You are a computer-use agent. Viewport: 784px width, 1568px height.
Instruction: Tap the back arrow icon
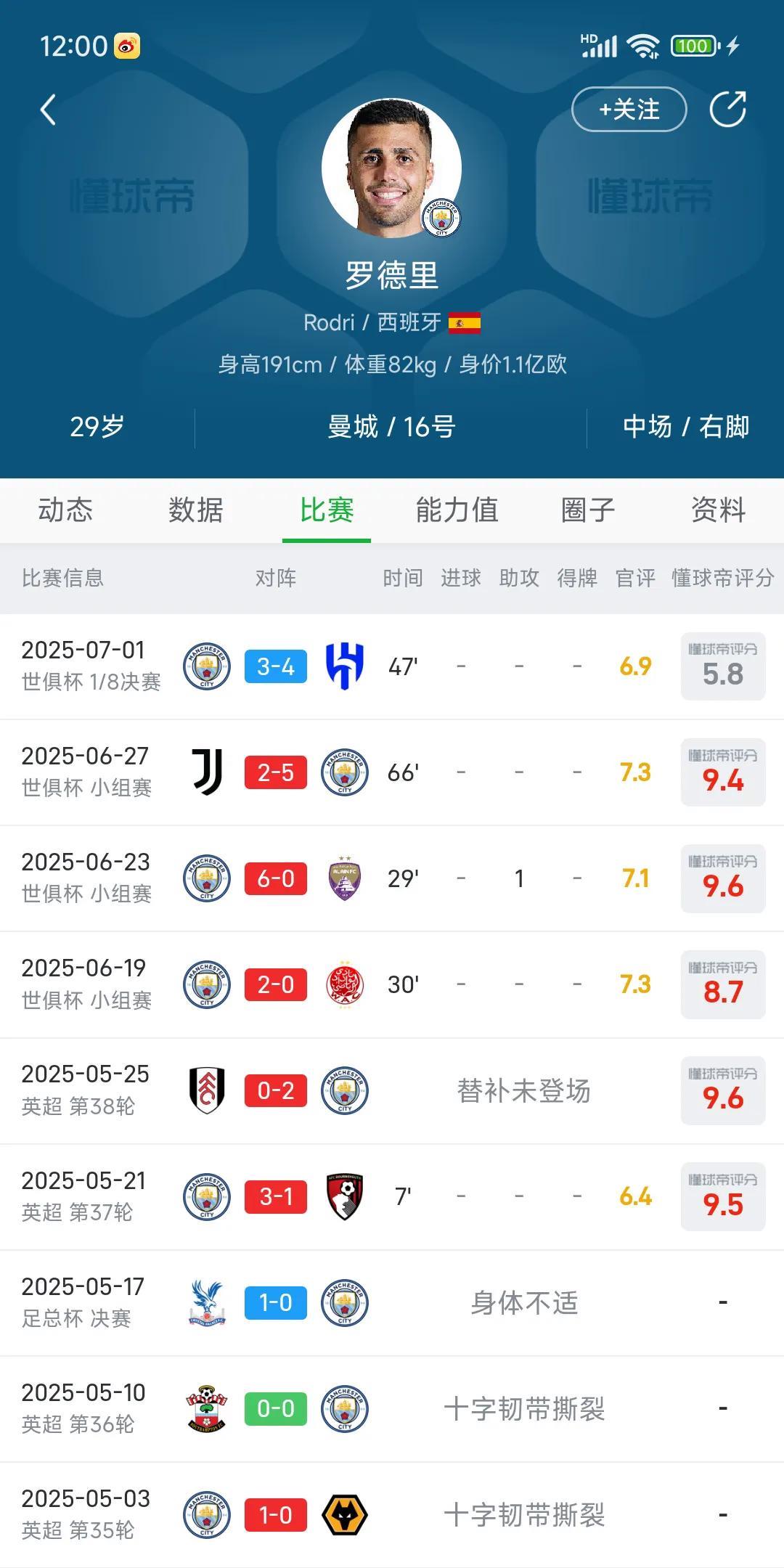pos(48,110)
